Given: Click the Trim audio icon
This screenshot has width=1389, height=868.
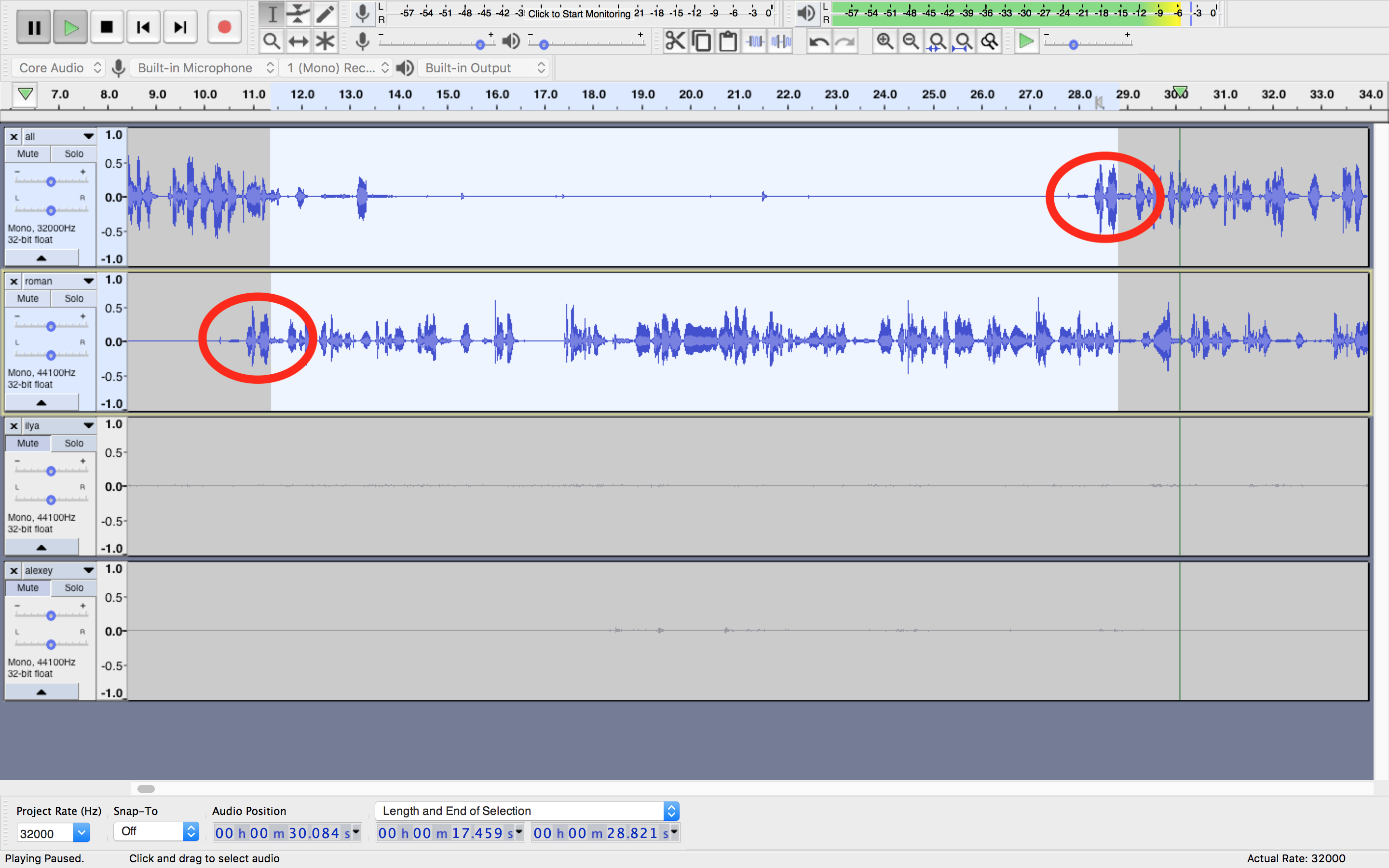Looking at the screenshot, I should pos(755,41).
